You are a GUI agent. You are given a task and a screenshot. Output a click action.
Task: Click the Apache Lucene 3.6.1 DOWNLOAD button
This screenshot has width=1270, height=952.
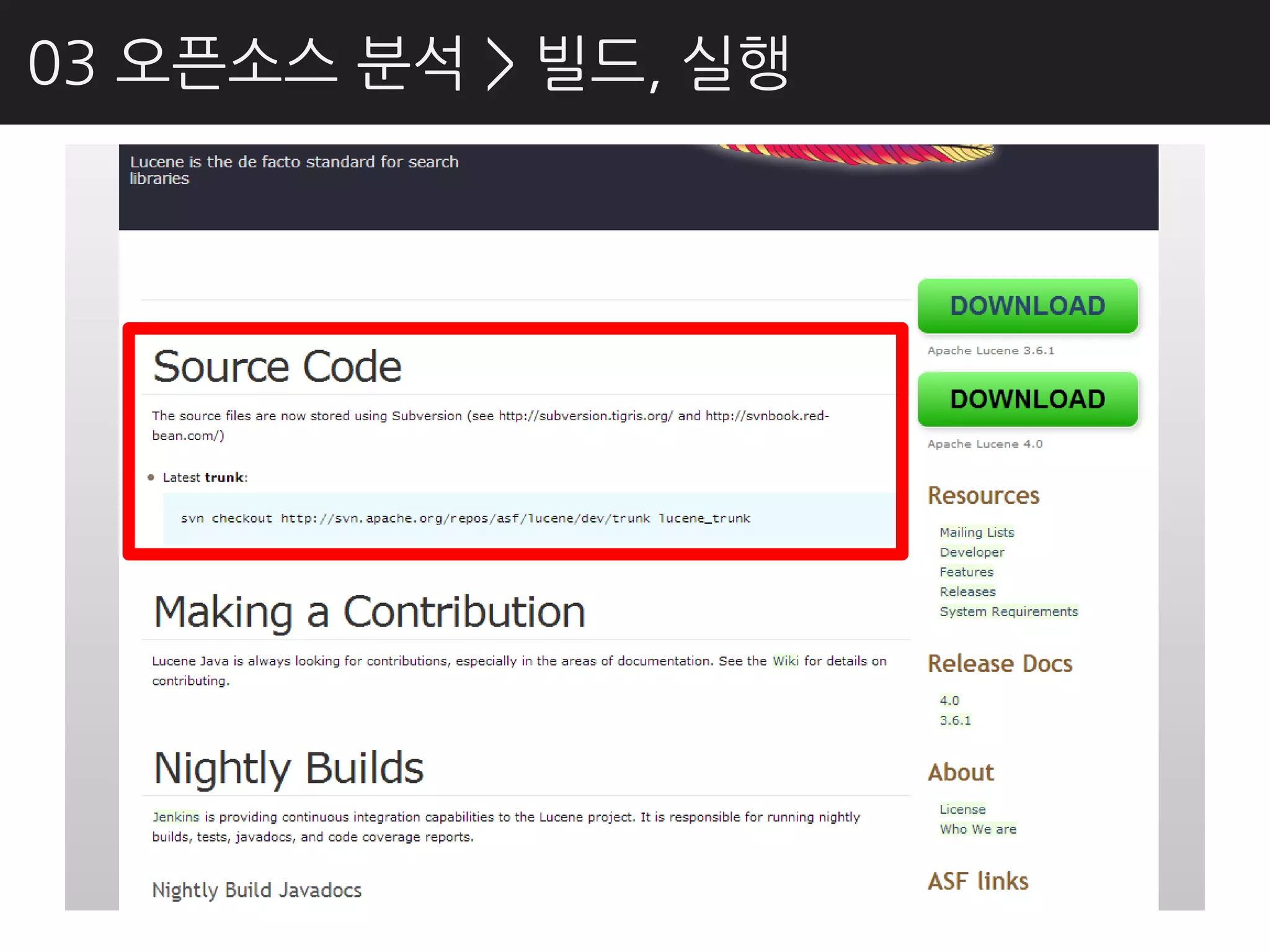click(x=1028, y=306)
